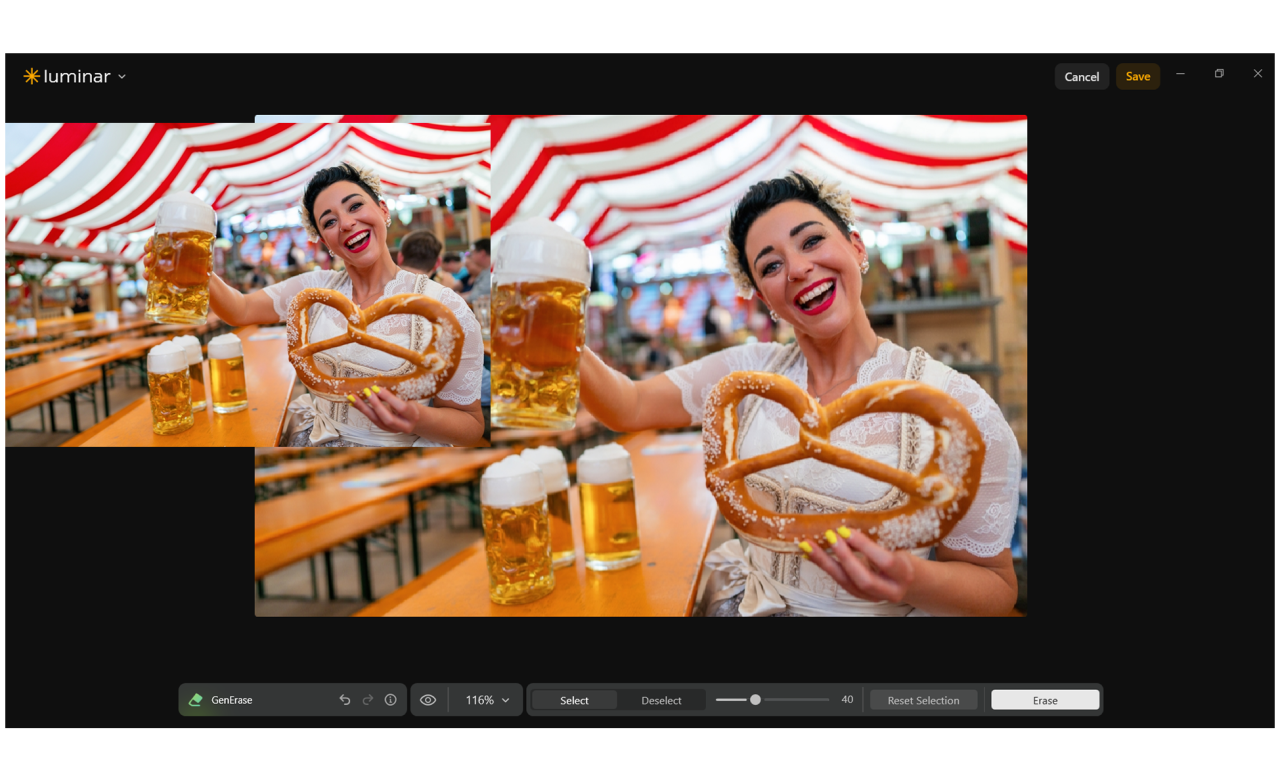This screenshot has width=1280, height=782.
Task: Click the Luminar star logo icon
Action: click(x=32, y=76)
